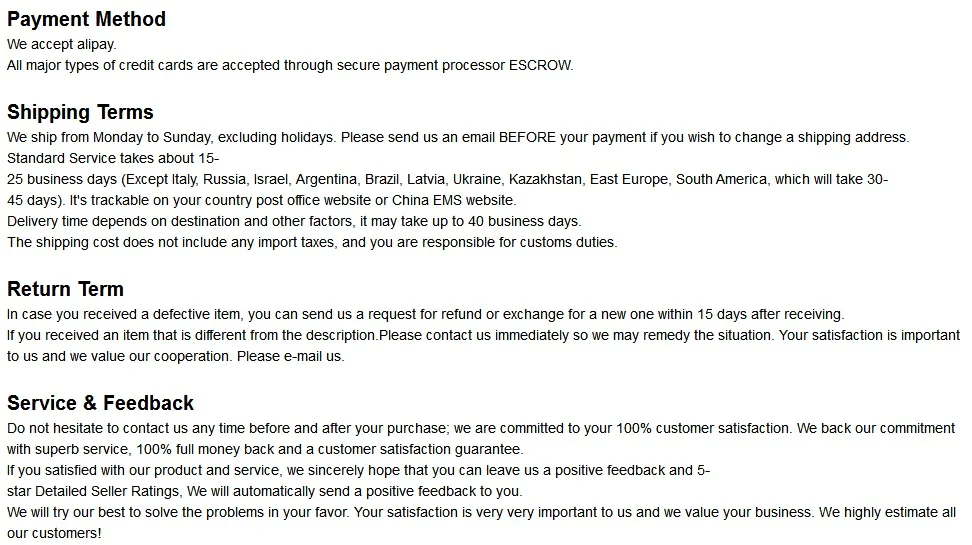Viewport: 972px width, 545px height.
Task: Click the word Argentina in shipping text
Action: tap(326, 180)
